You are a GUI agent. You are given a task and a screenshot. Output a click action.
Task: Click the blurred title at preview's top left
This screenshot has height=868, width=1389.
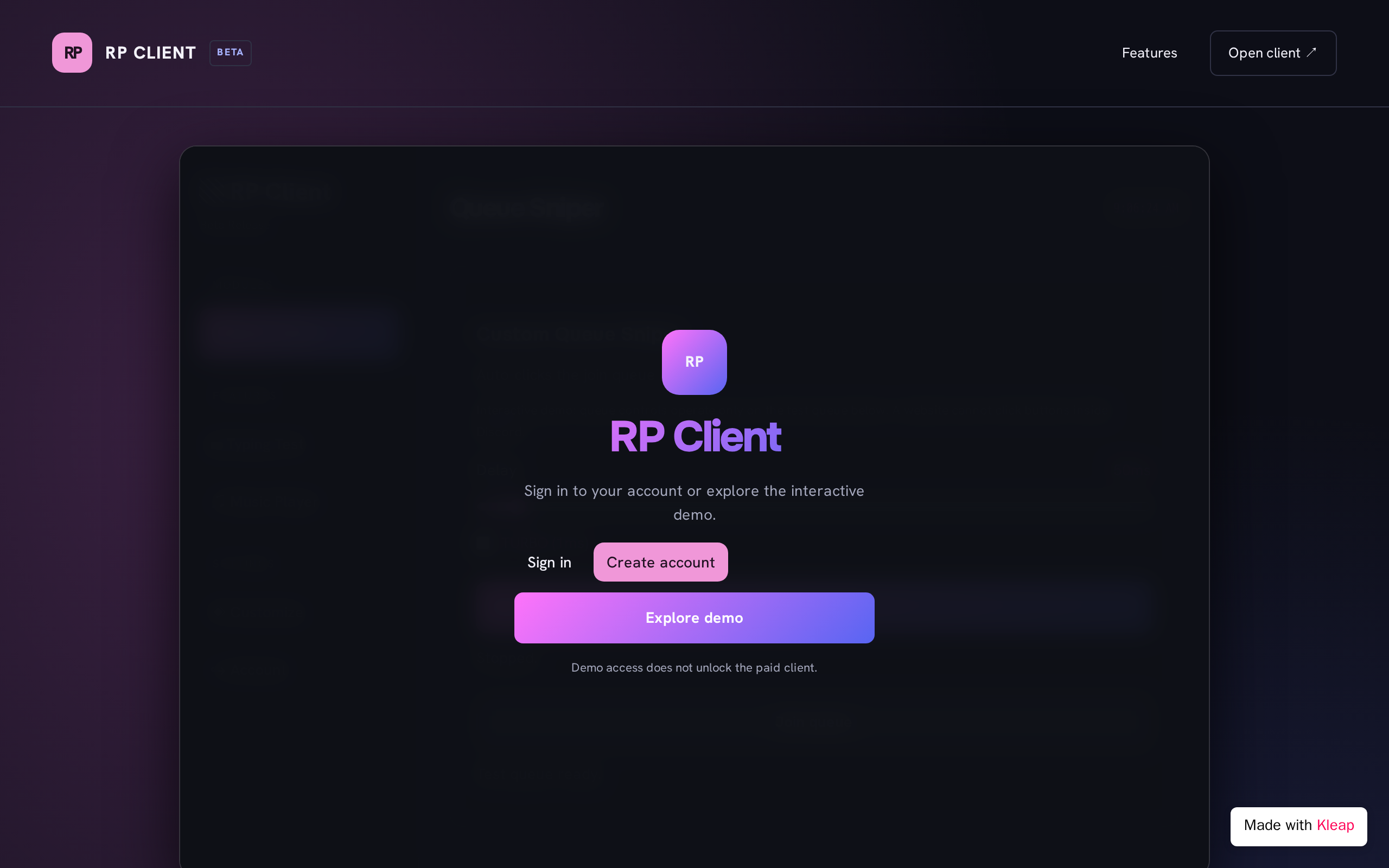(267, 190)
